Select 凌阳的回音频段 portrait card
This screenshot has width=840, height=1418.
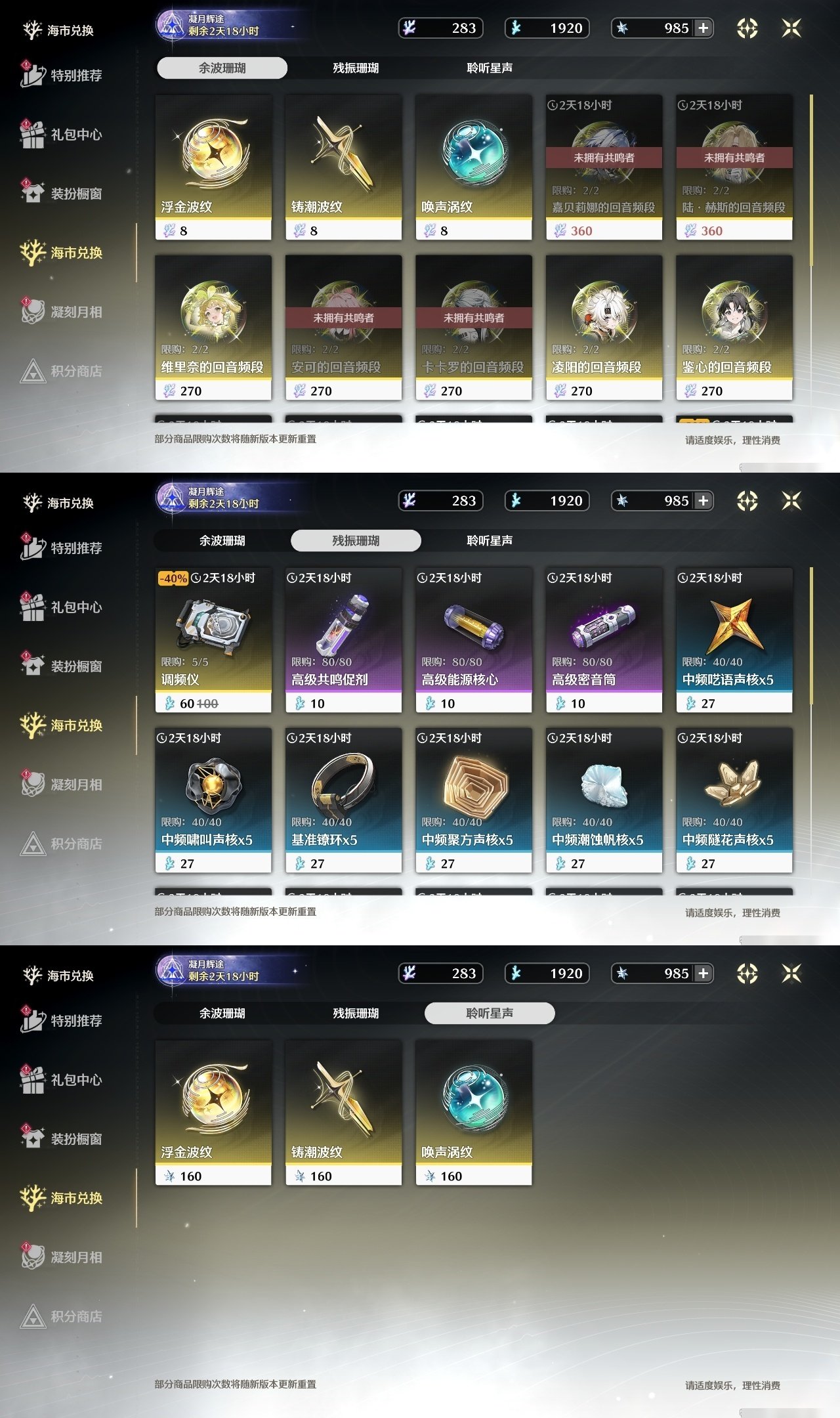pyautogui.click(x=604, y=327)
